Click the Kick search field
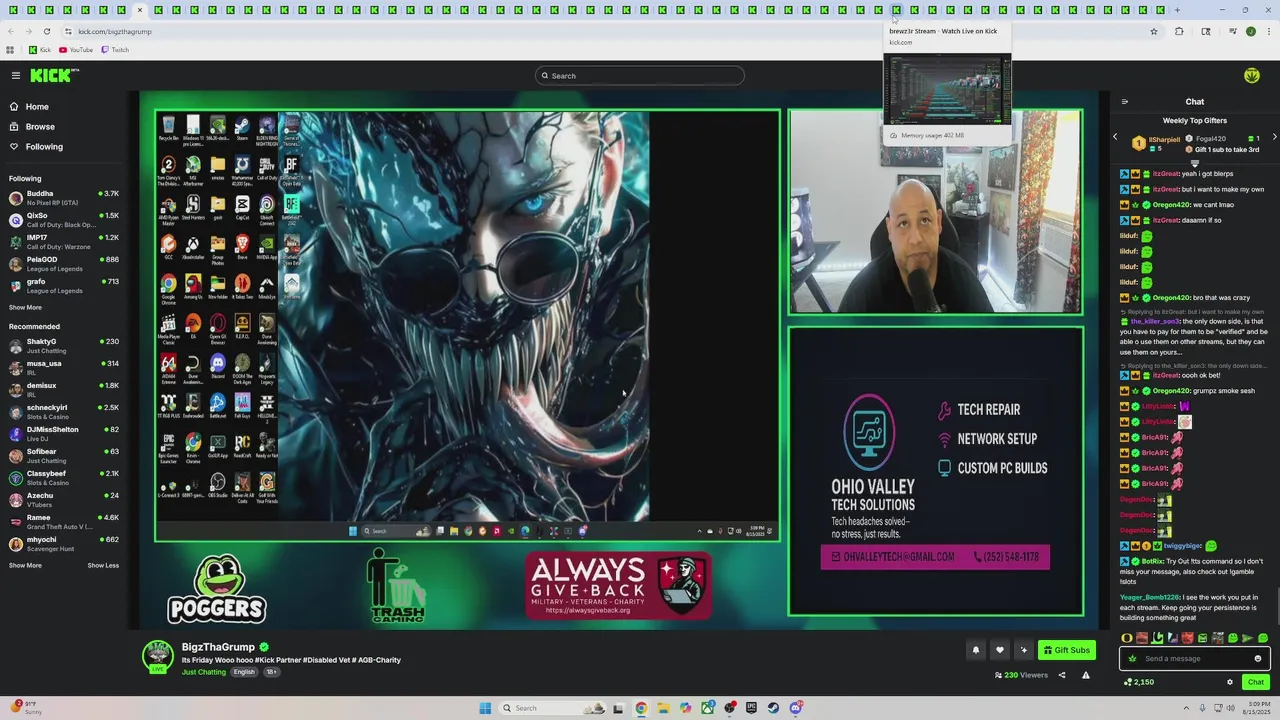This screenshot has width=1280, height=720. [x=640, y=76]
